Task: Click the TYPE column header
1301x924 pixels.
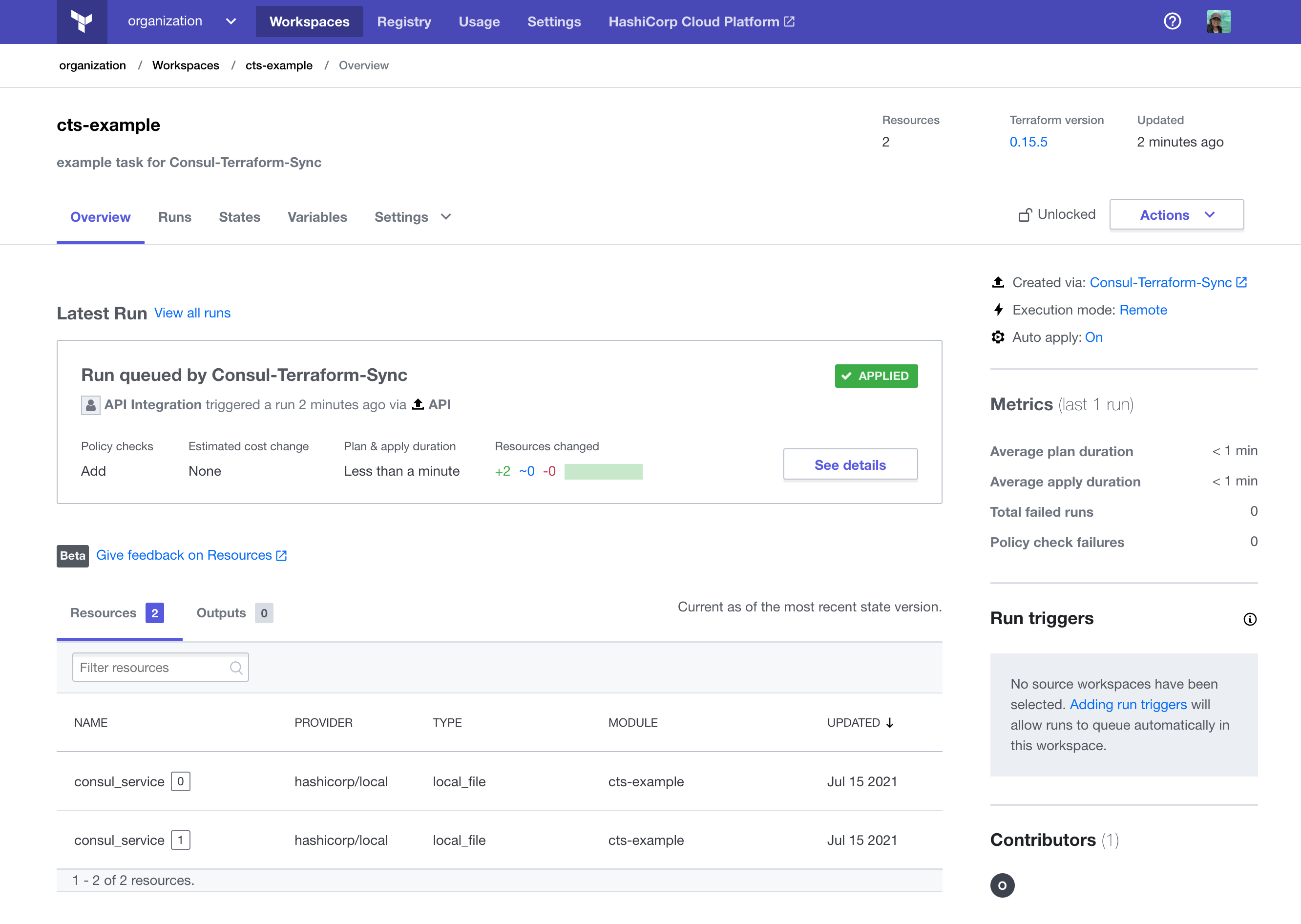Action: (447, 723)
